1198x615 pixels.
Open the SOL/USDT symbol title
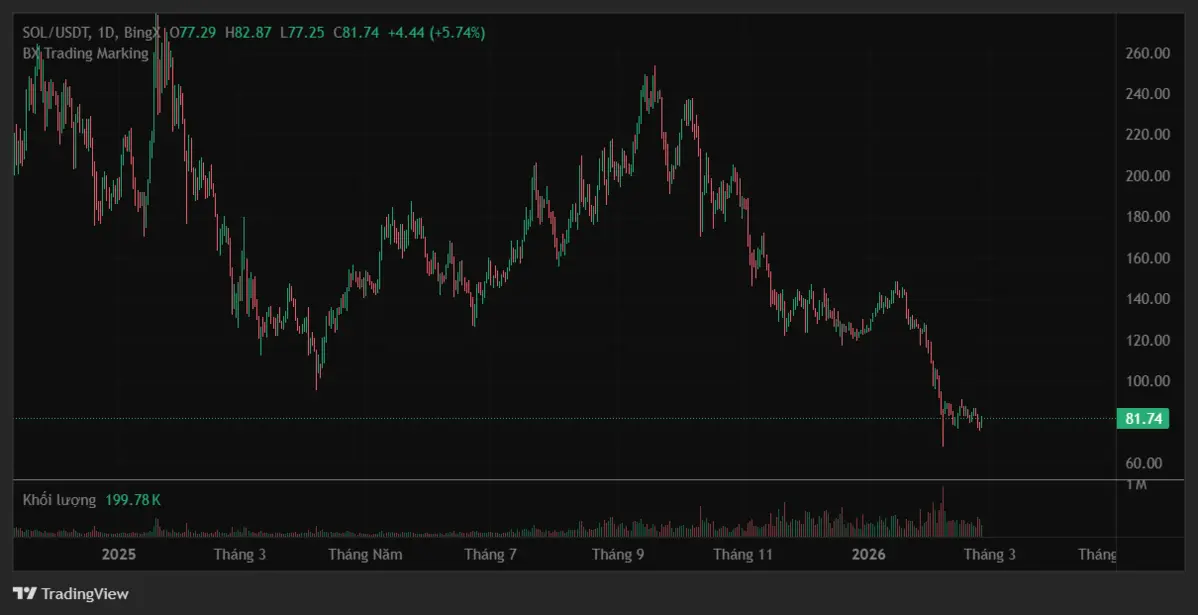coord(58,32)
